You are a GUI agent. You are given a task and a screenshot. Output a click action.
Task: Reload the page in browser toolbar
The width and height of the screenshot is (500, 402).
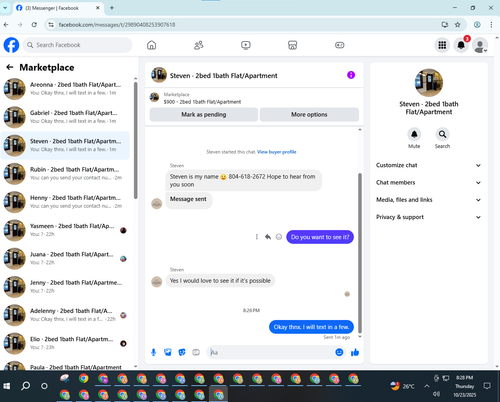(x=34, y=25)
